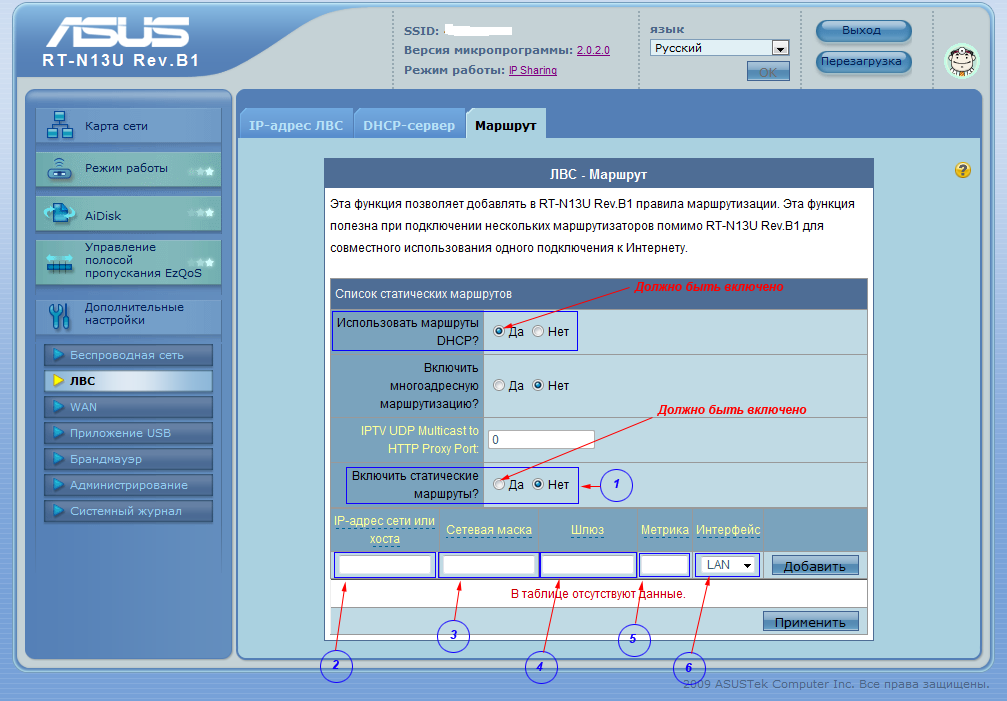
Task: Select Нет for static routes
Action: pyautogui.click(x=538, y=484)
